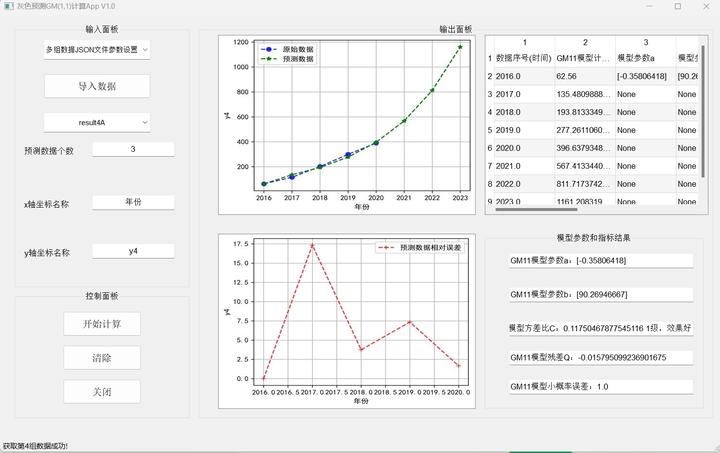Click the x轴坐标名称 input field

tap(133, 202)
